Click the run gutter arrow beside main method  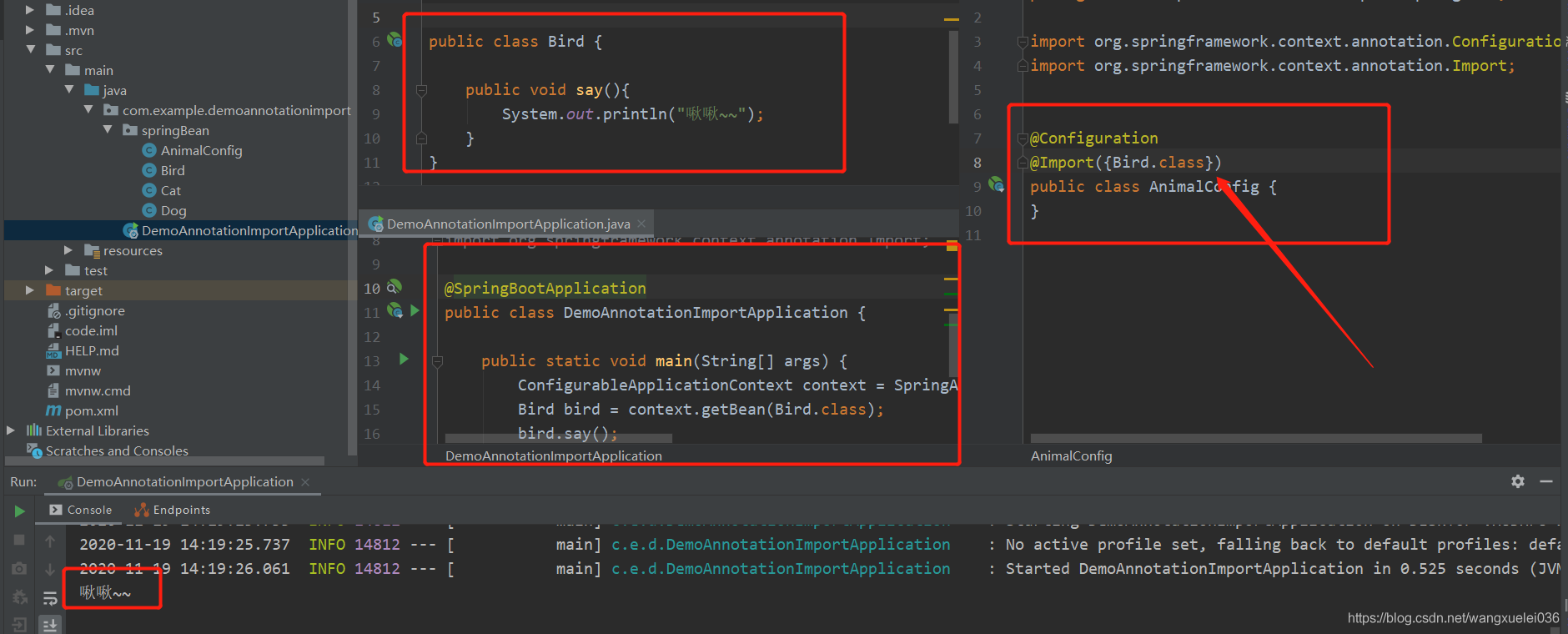[x=404, y=360]
